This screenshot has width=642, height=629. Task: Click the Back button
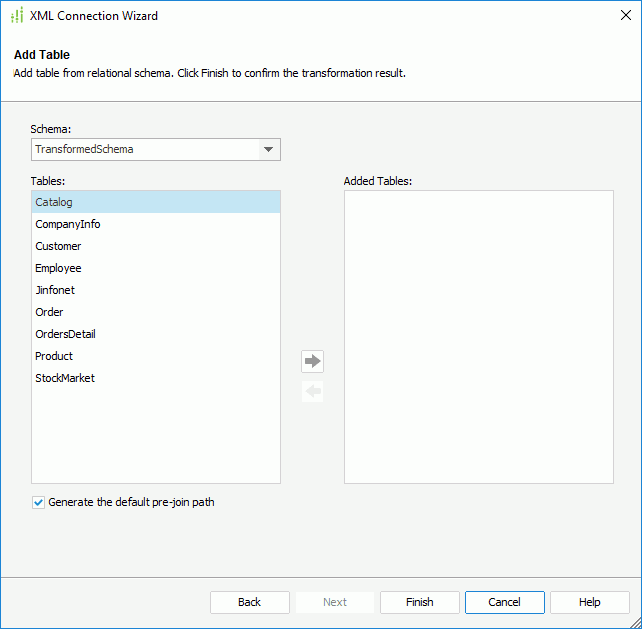[x=250, y=602]
